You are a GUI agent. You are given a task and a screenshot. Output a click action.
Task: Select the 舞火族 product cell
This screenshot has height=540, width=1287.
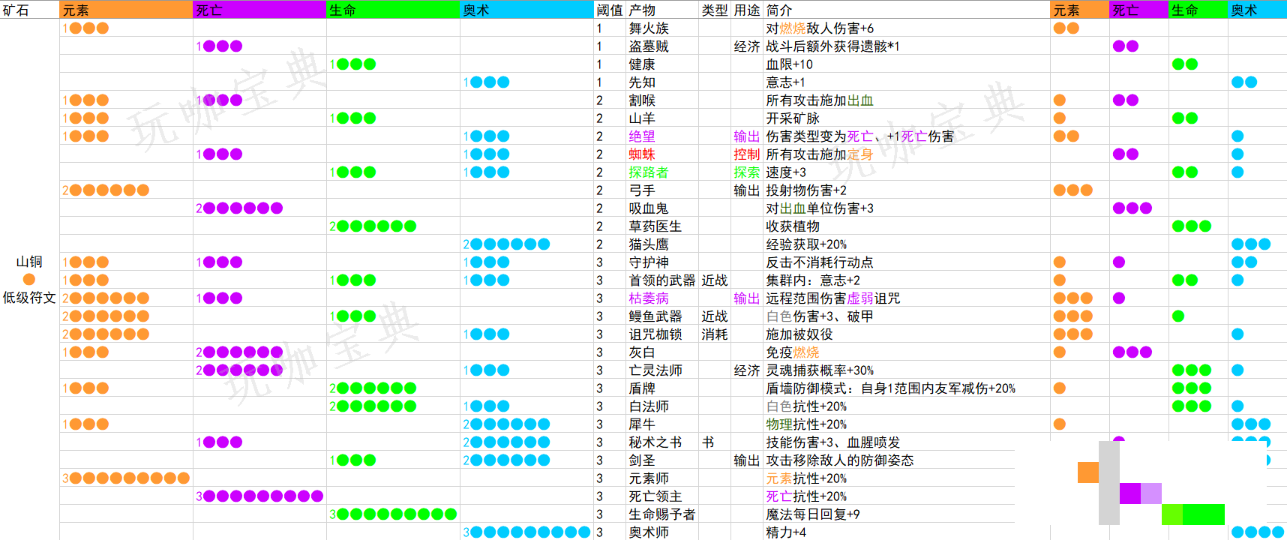point(649,28)
